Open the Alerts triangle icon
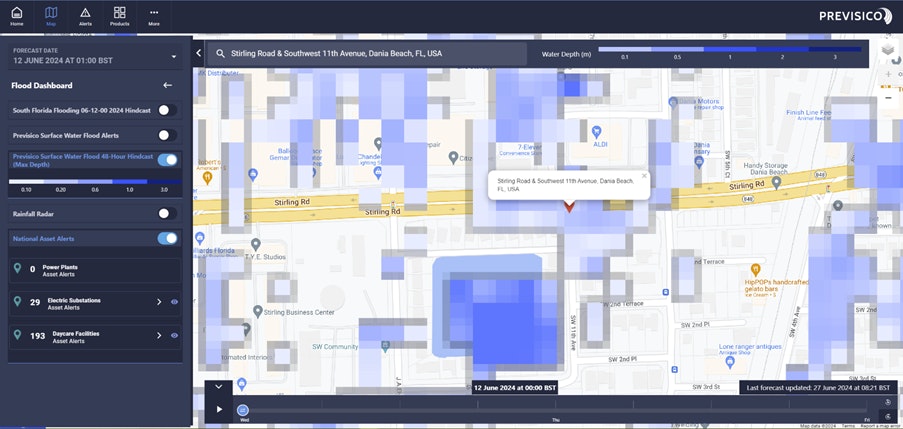903x429 pixels. tap(85, 13)
